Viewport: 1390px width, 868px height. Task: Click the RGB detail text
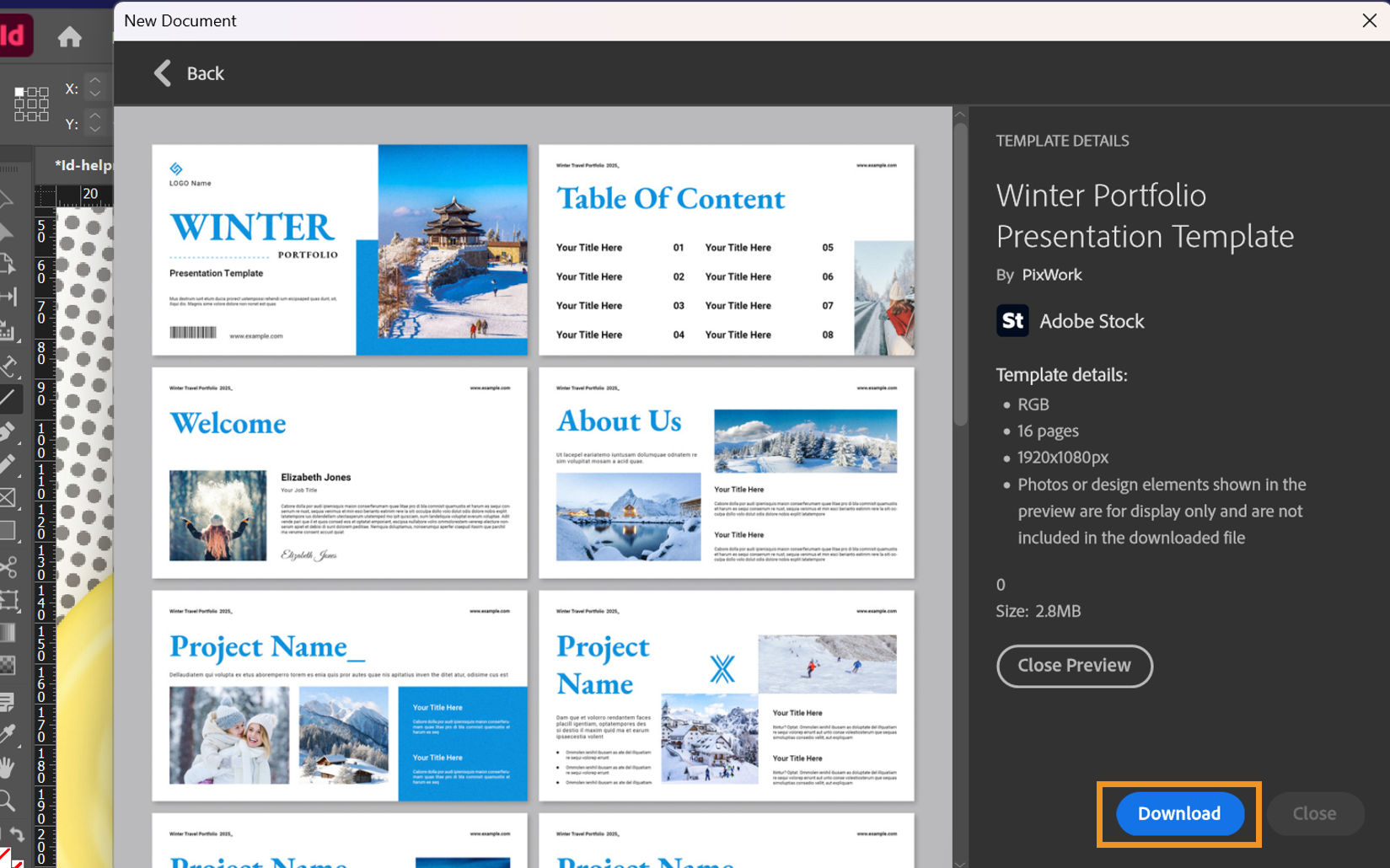pos(1033,405)
